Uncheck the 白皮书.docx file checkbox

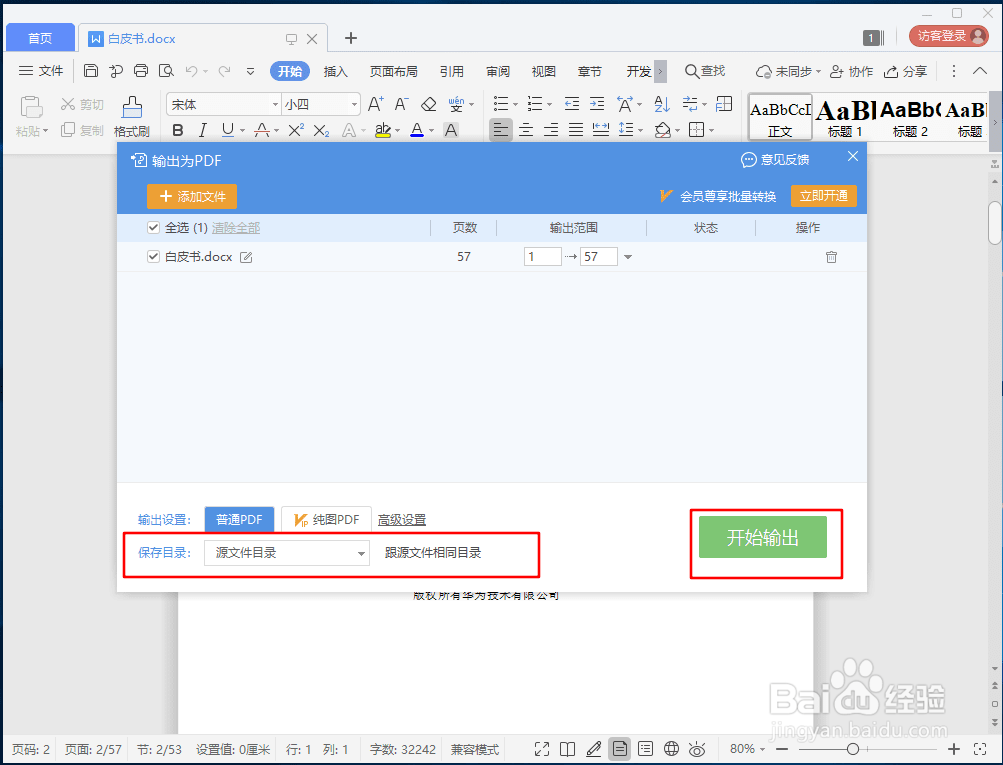point(153,257)
